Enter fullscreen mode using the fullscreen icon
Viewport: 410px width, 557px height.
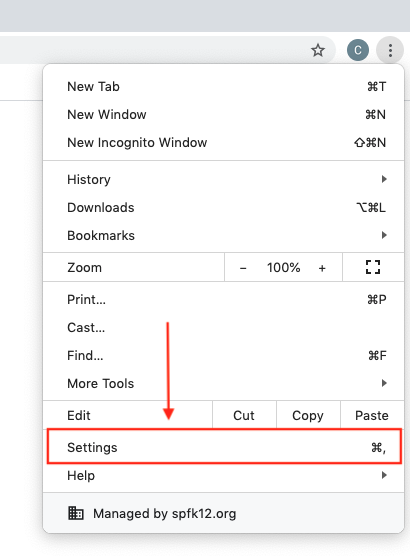373,267
